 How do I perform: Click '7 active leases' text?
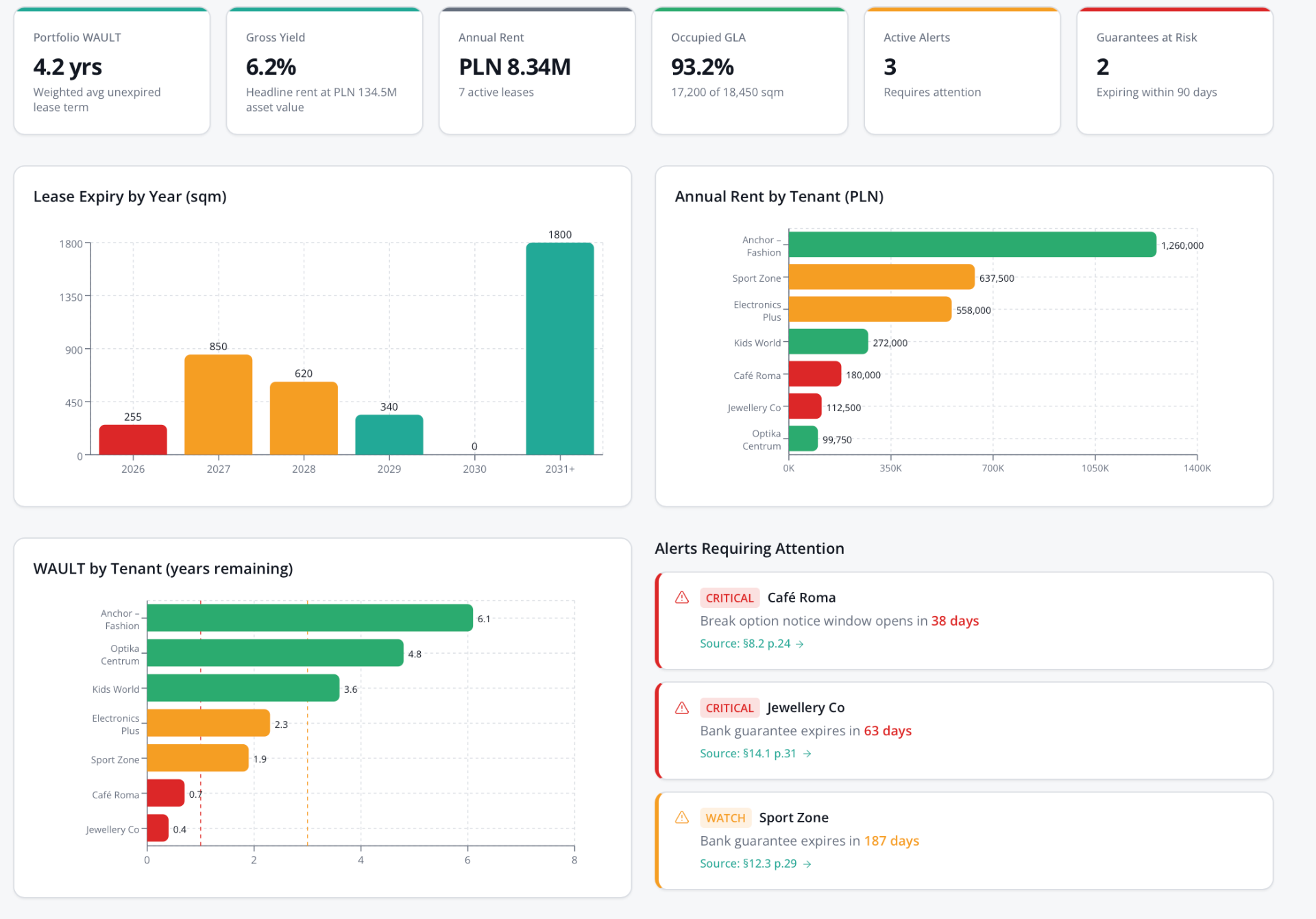(x=496, y=93)
